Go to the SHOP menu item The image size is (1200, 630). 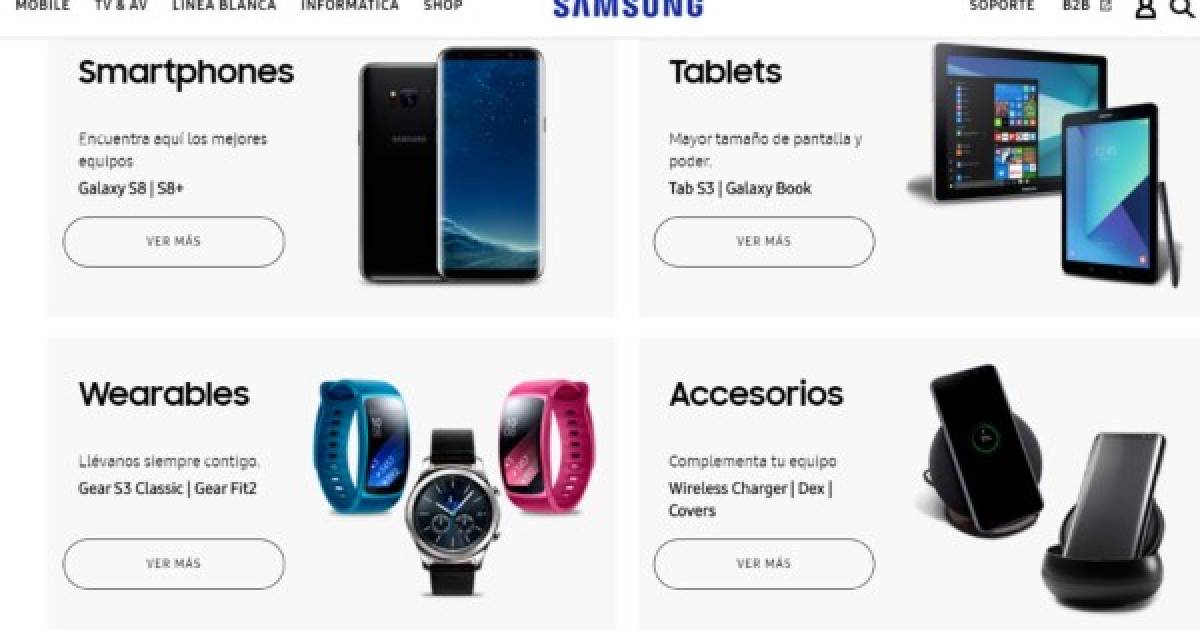[x=443, y=5]
